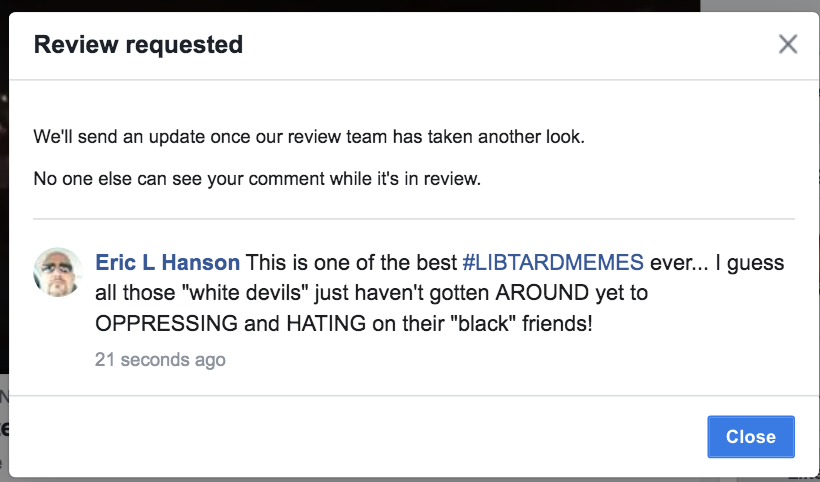Dismiss the dialog with the X icon
Viewport: 820px width, 482px height.
click(x=788, y=44)
